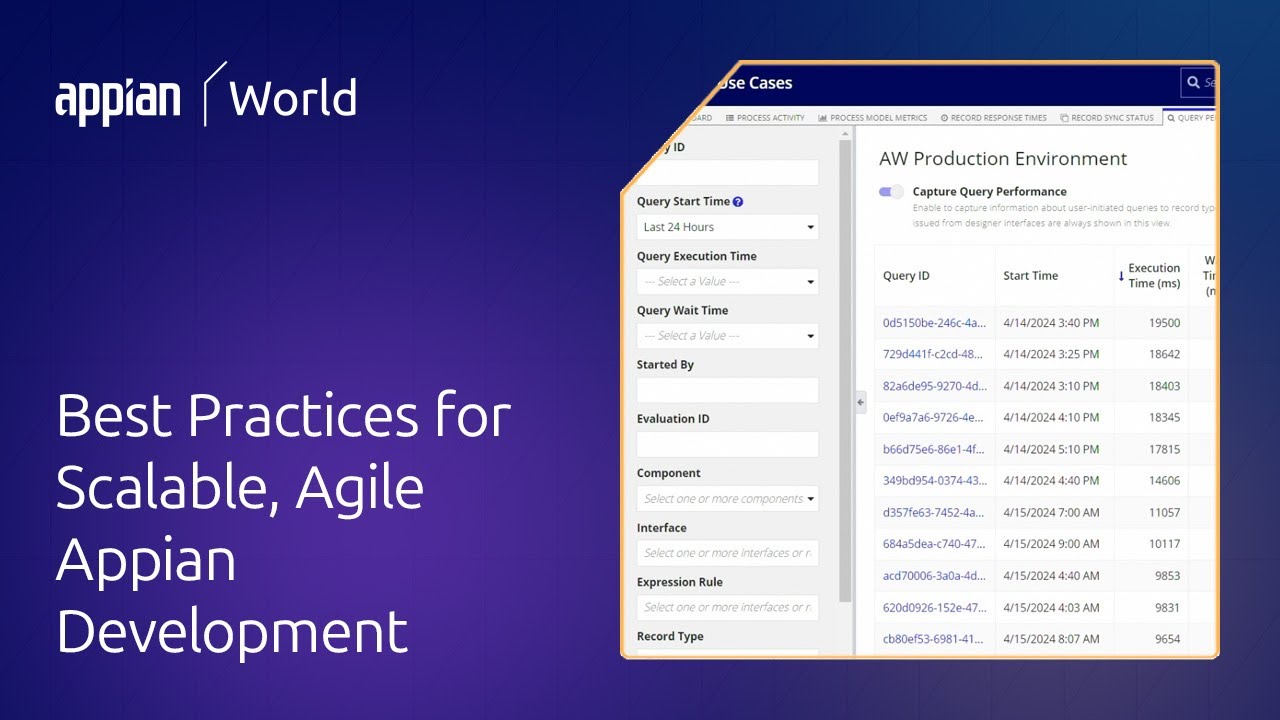Click Record Sync Status tab icon
1280x720 pixels.
(1065, 118)
